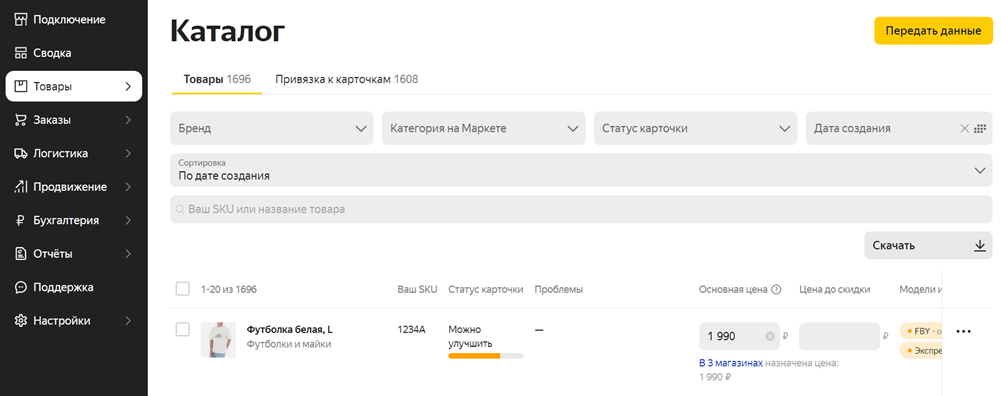The height and width of the screenshot is (396, 1001).
Task: Click the Заказы shopping cart icon
Action: [21, 120]
